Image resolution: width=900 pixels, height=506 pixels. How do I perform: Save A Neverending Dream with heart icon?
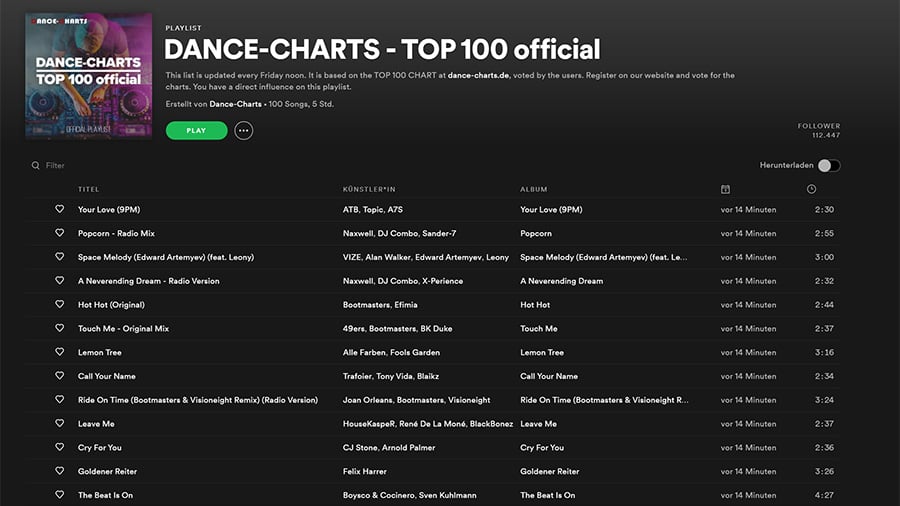[x=60, y=281]
